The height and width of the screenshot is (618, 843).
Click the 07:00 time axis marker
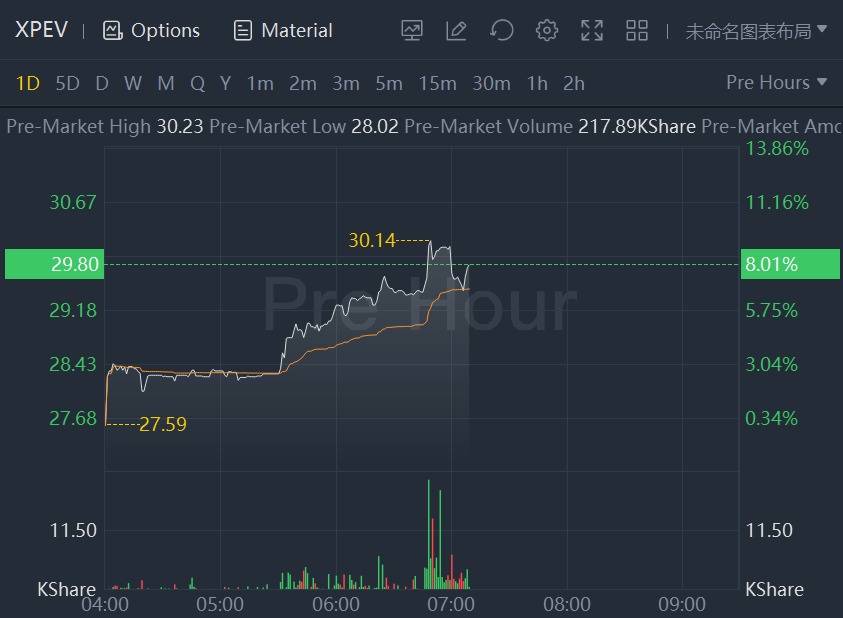pos(451,604)
